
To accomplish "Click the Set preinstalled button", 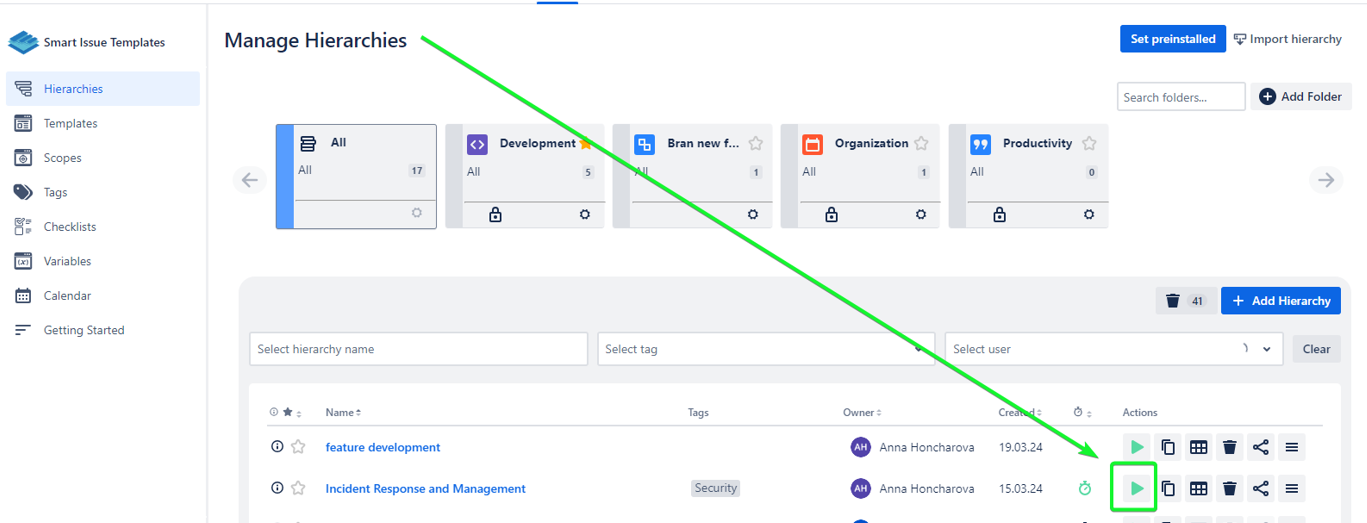I will point(1172,39).
